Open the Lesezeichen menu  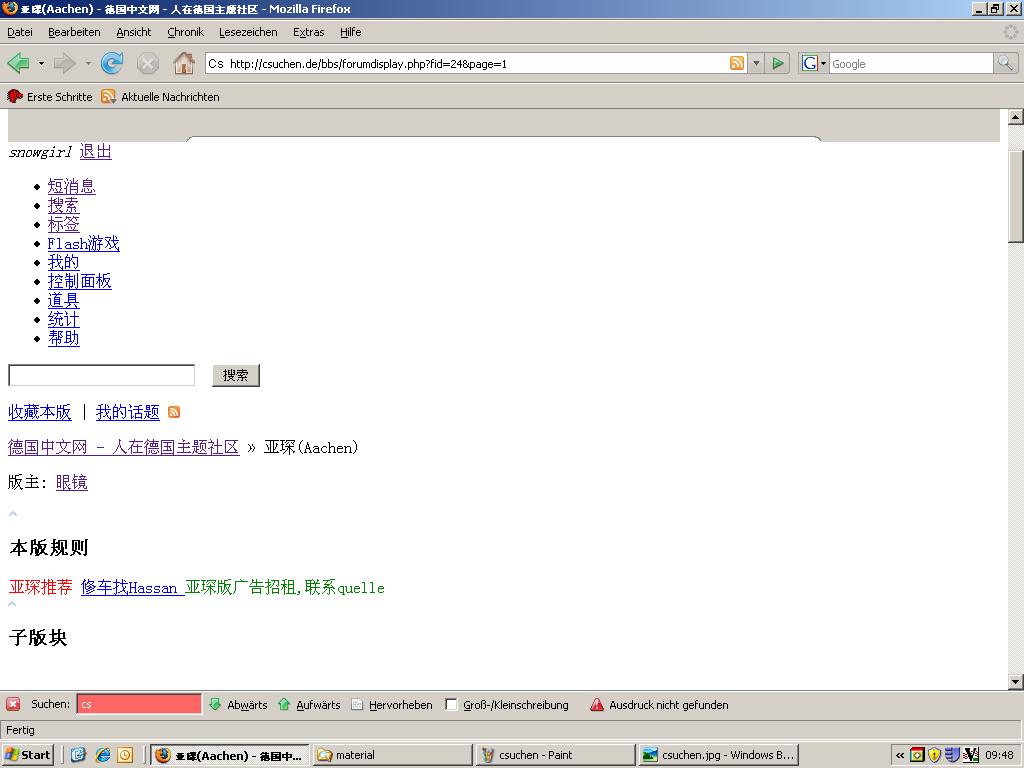[248, 32]
